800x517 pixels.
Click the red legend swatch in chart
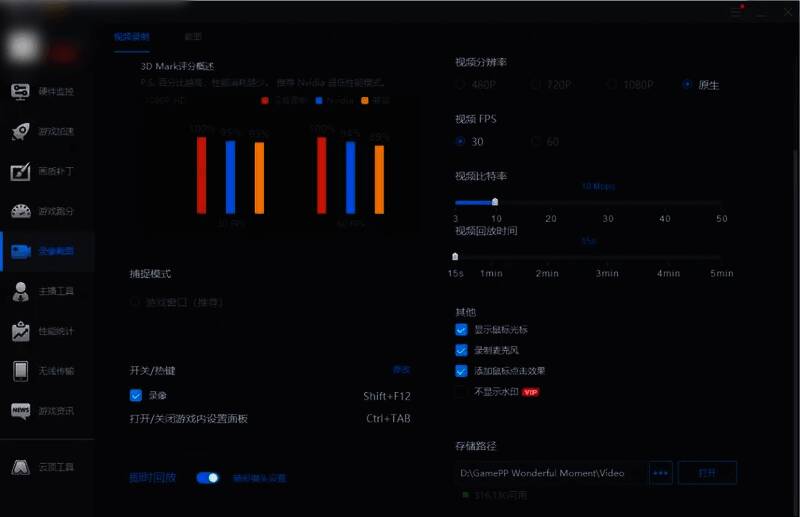click(265, 101)
